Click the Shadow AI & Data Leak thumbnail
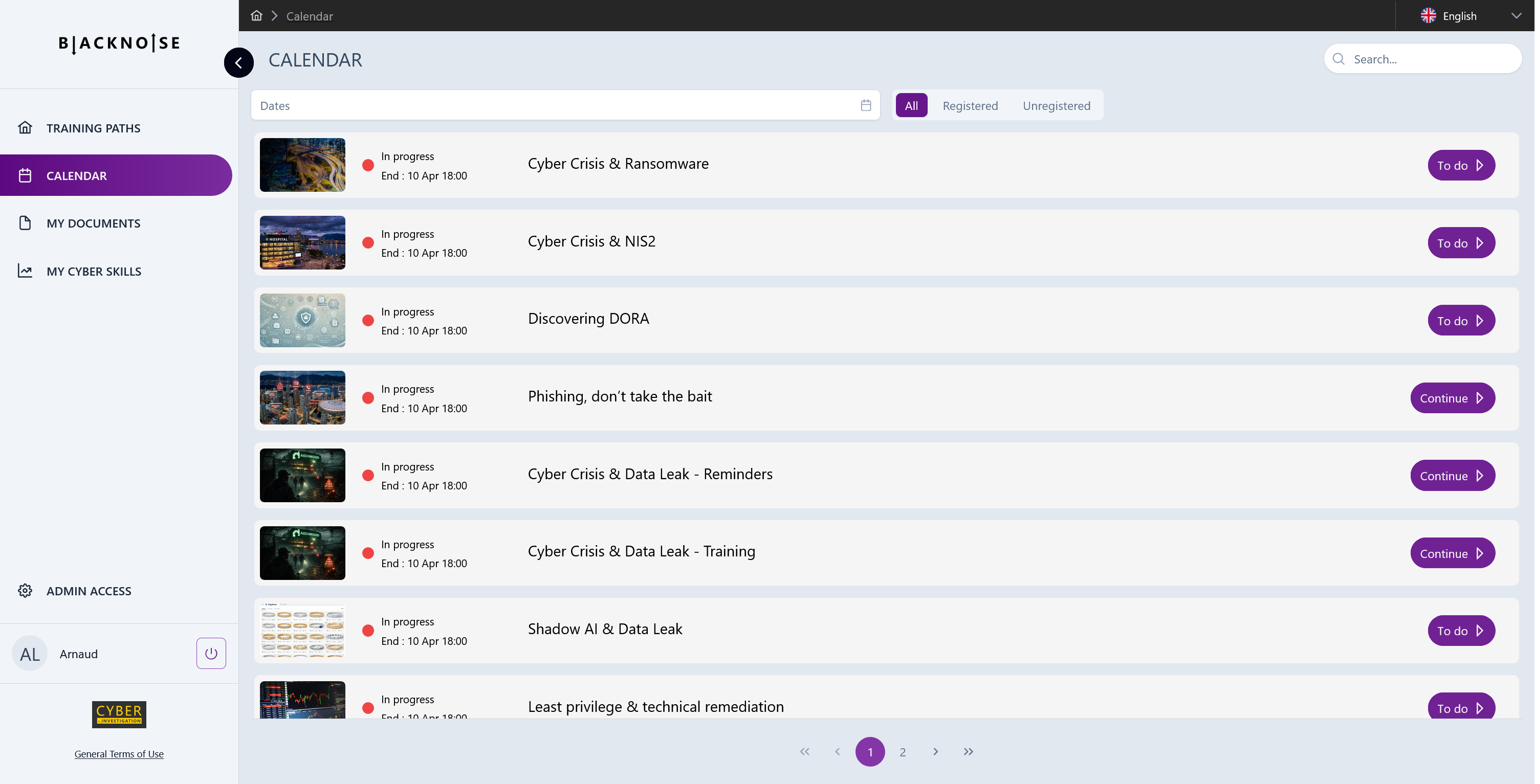Viewport: 1540px width, 784px height. coord(302,631)
